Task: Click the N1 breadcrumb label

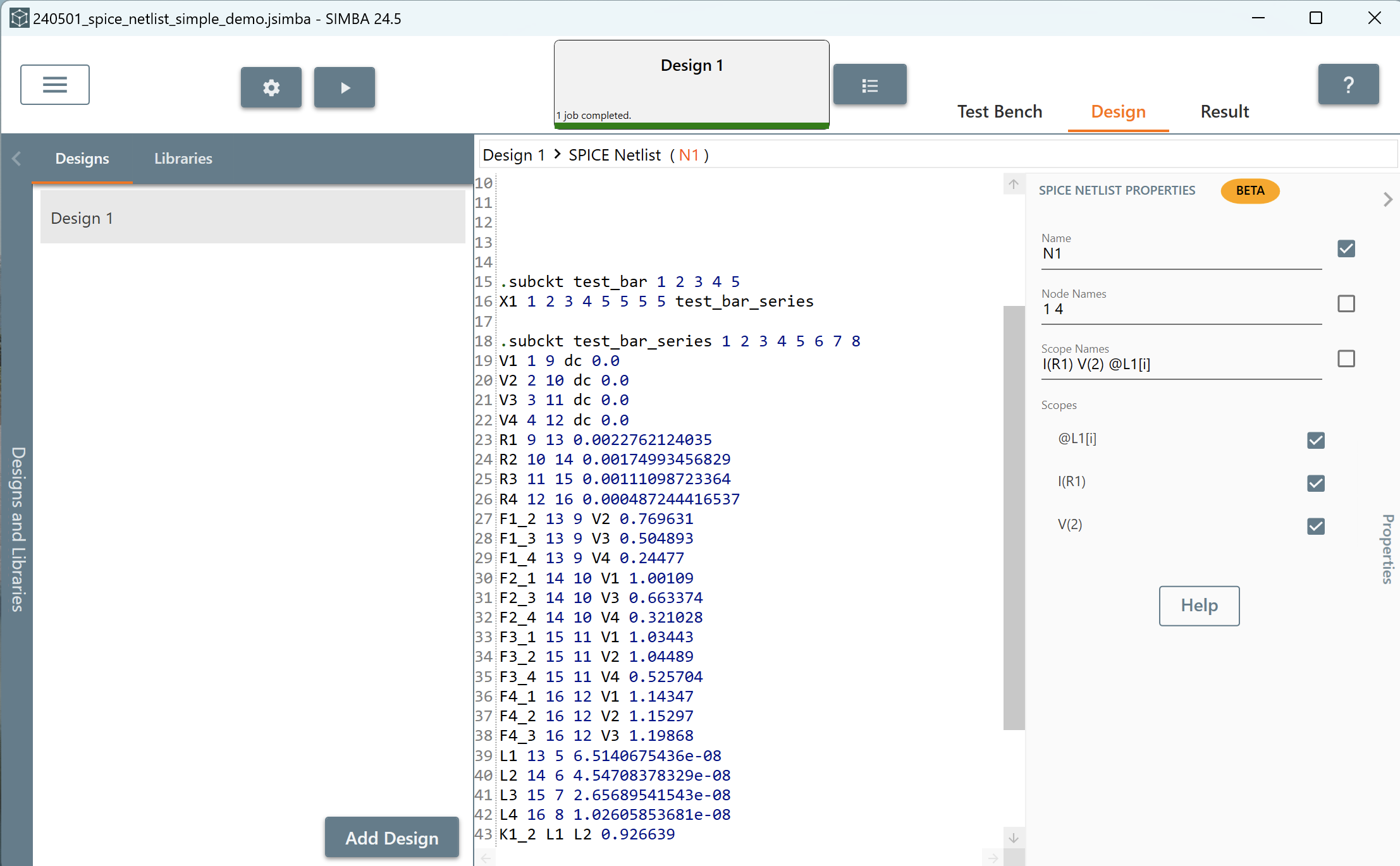Action: 689,155
